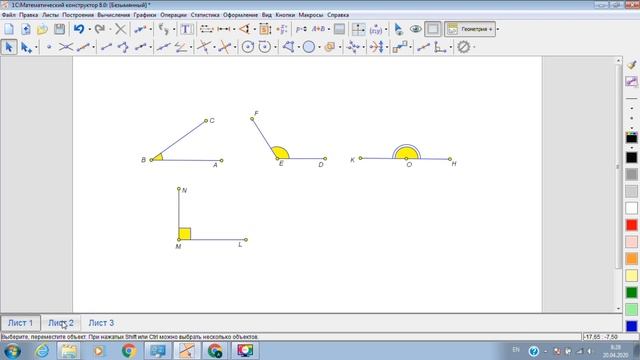Select the angle tool

pos(180,47)
